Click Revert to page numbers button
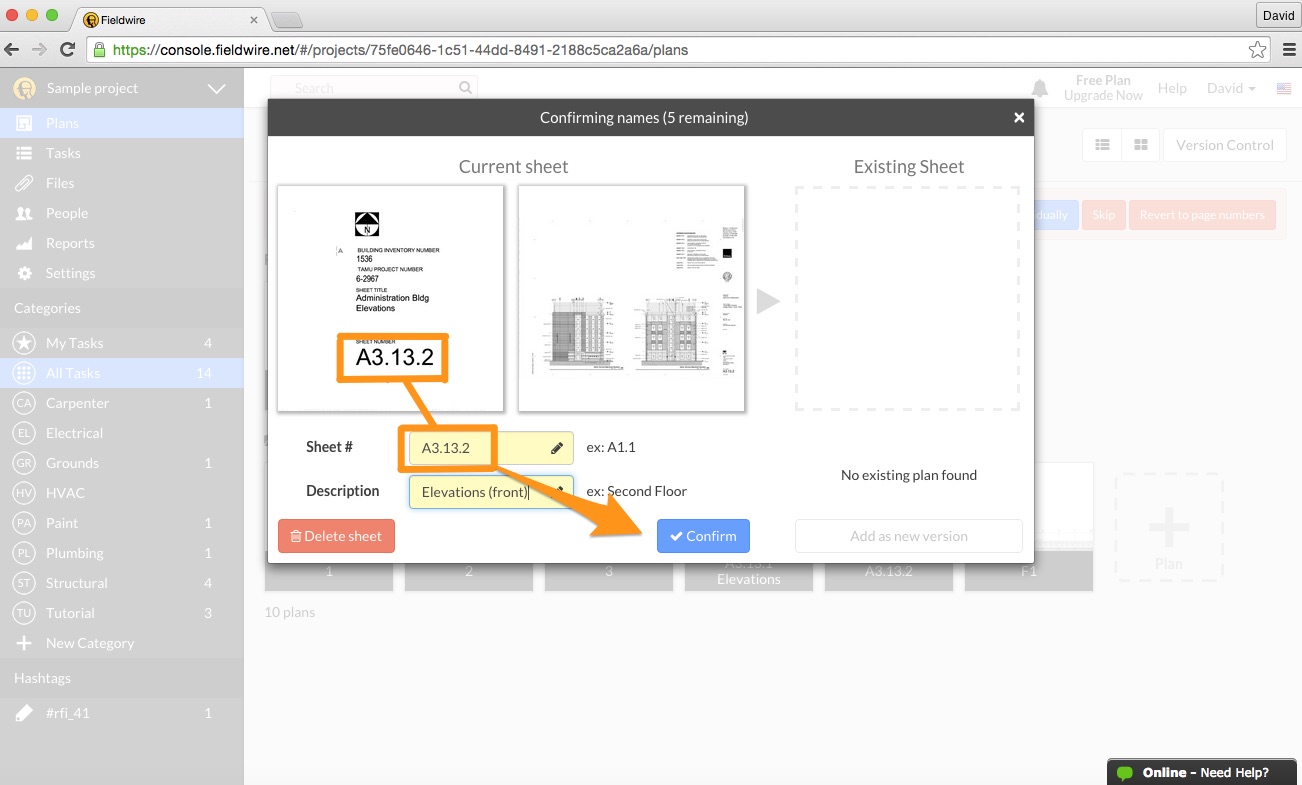 tap(1202, 215)
